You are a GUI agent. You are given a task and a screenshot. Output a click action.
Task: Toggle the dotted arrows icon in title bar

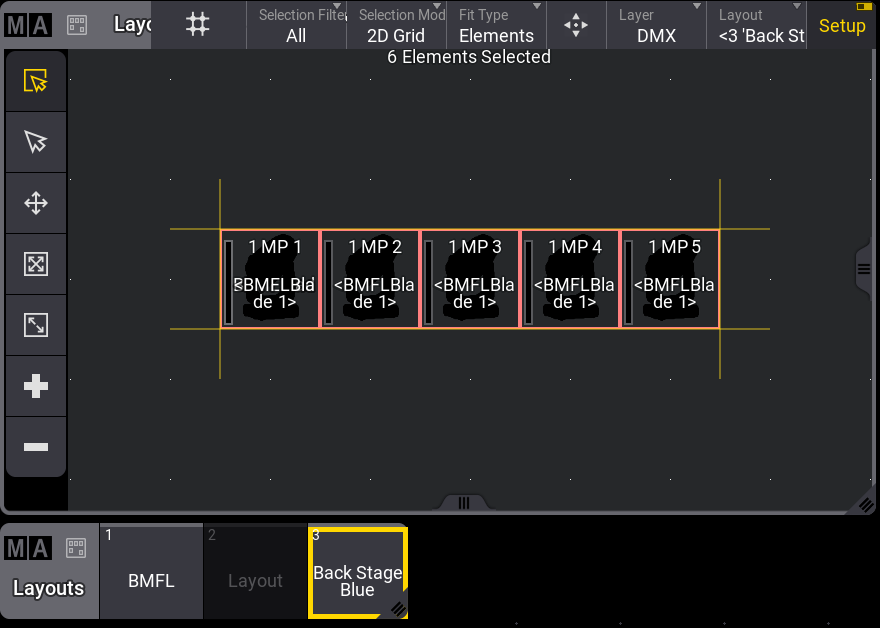coord(576,25)
